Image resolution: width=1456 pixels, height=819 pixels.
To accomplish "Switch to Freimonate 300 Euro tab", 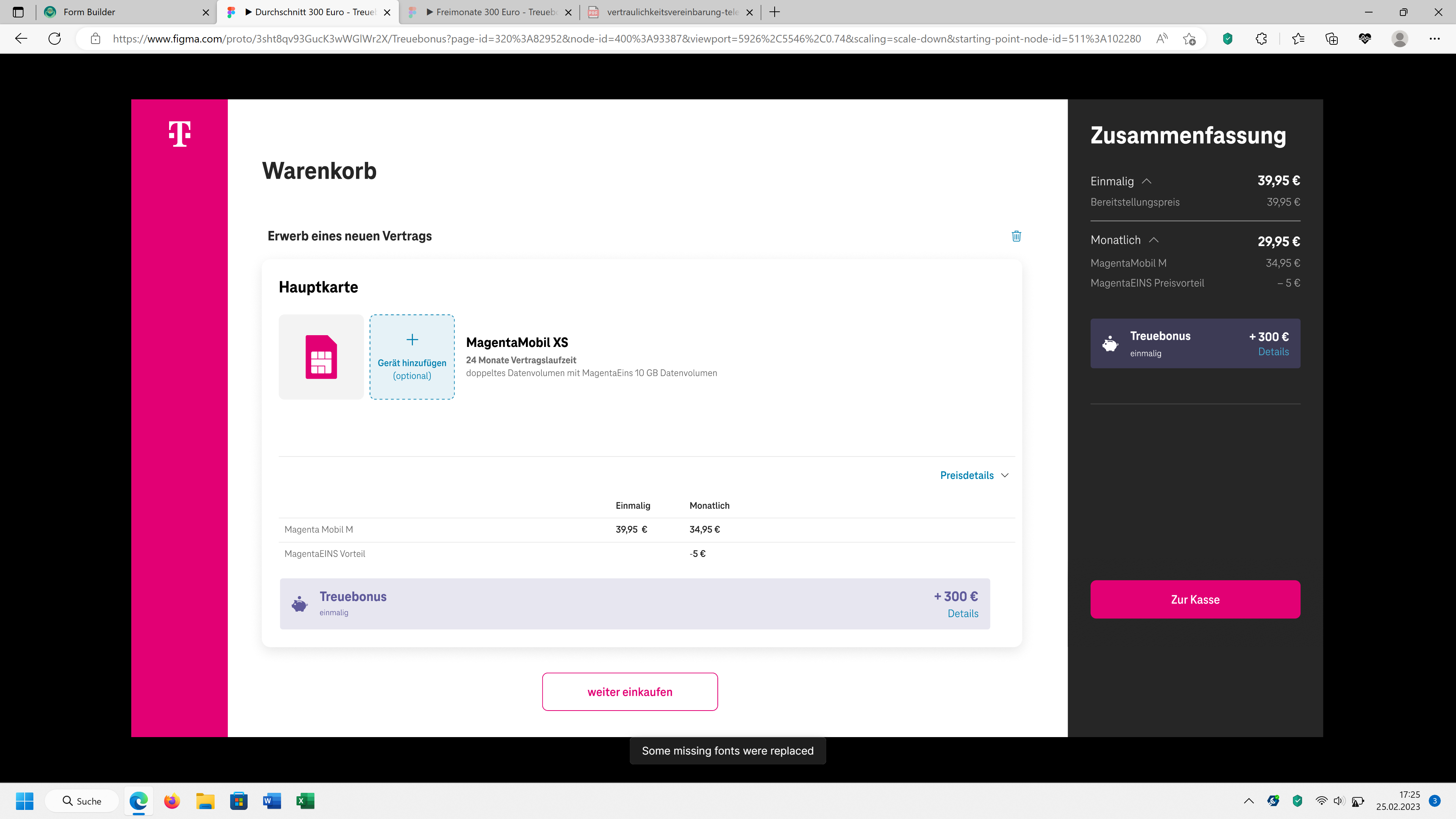I will pyautogui.click(x=490, y=12).
